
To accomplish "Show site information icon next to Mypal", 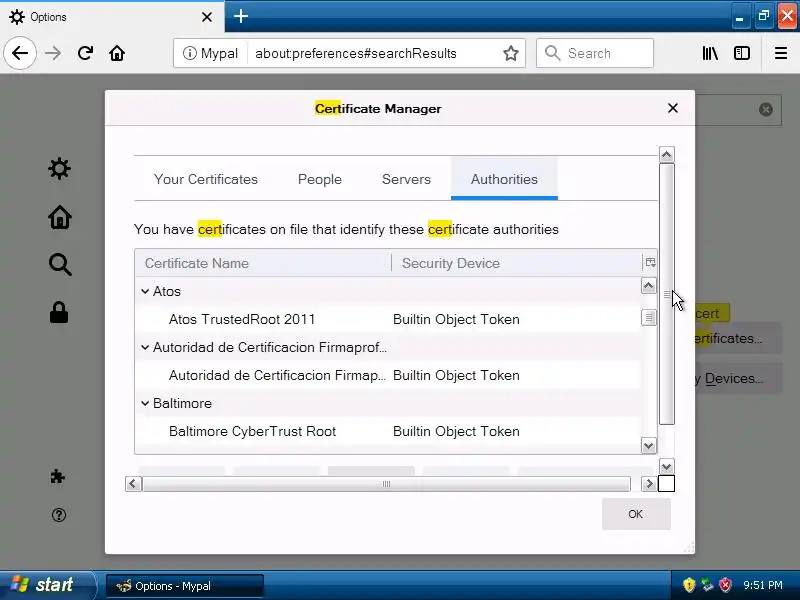I will tap(189, 53).
